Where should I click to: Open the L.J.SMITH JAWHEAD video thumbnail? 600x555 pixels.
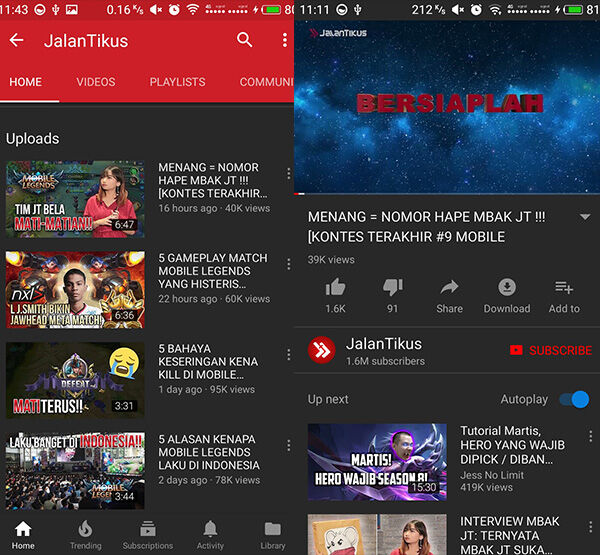coord(75,290)
